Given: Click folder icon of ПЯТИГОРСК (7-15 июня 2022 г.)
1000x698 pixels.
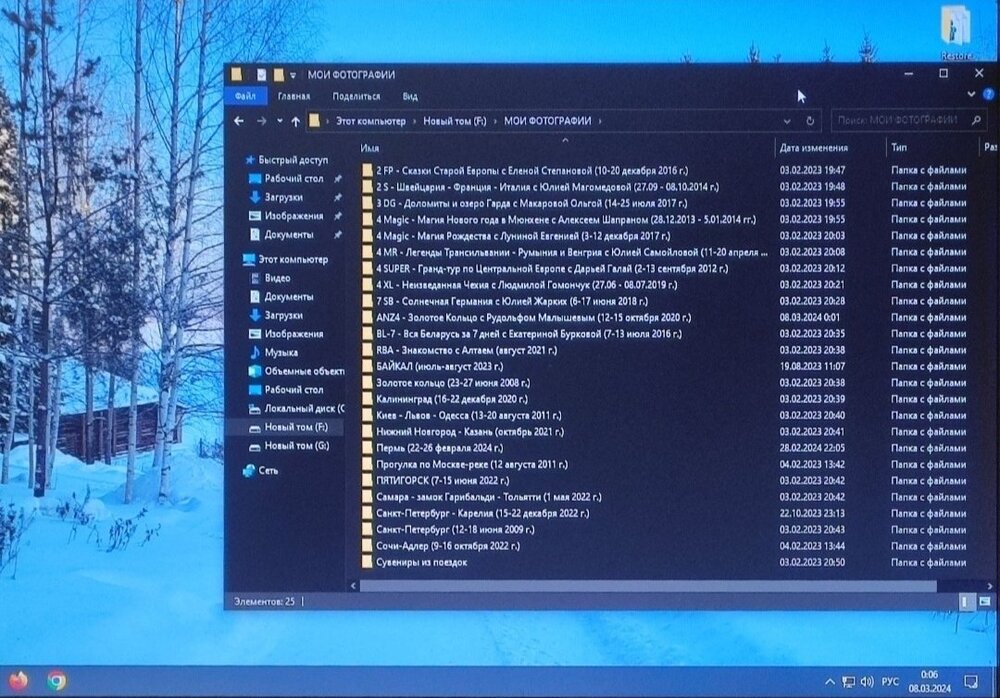Looking at the screenshot, I should pos(367,480).
